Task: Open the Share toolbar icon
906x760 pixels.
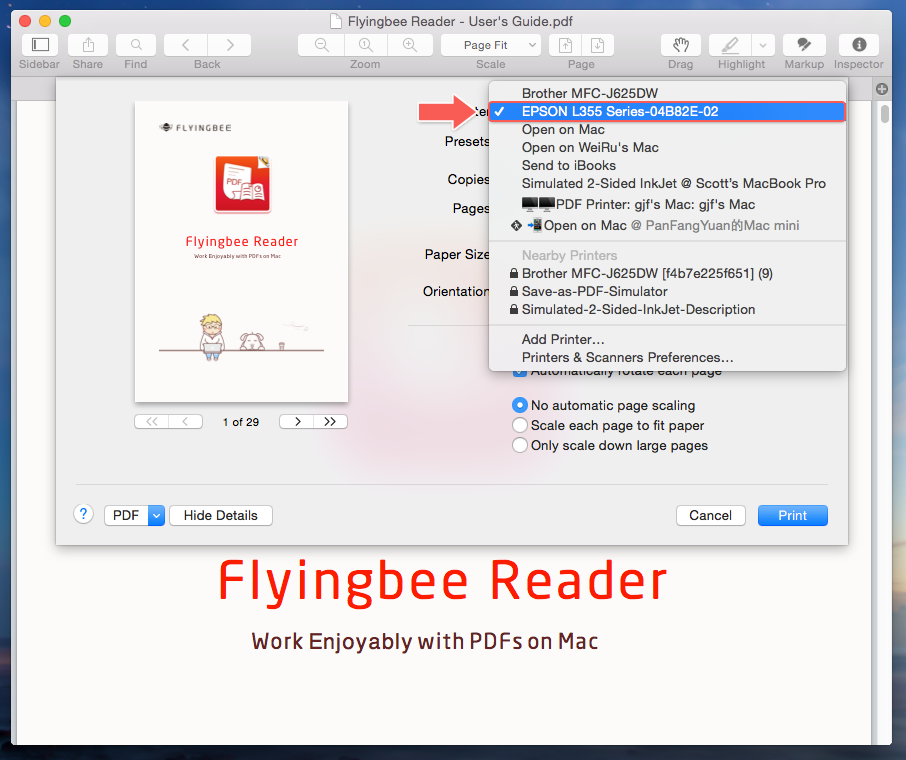Action: pos(88,45)
